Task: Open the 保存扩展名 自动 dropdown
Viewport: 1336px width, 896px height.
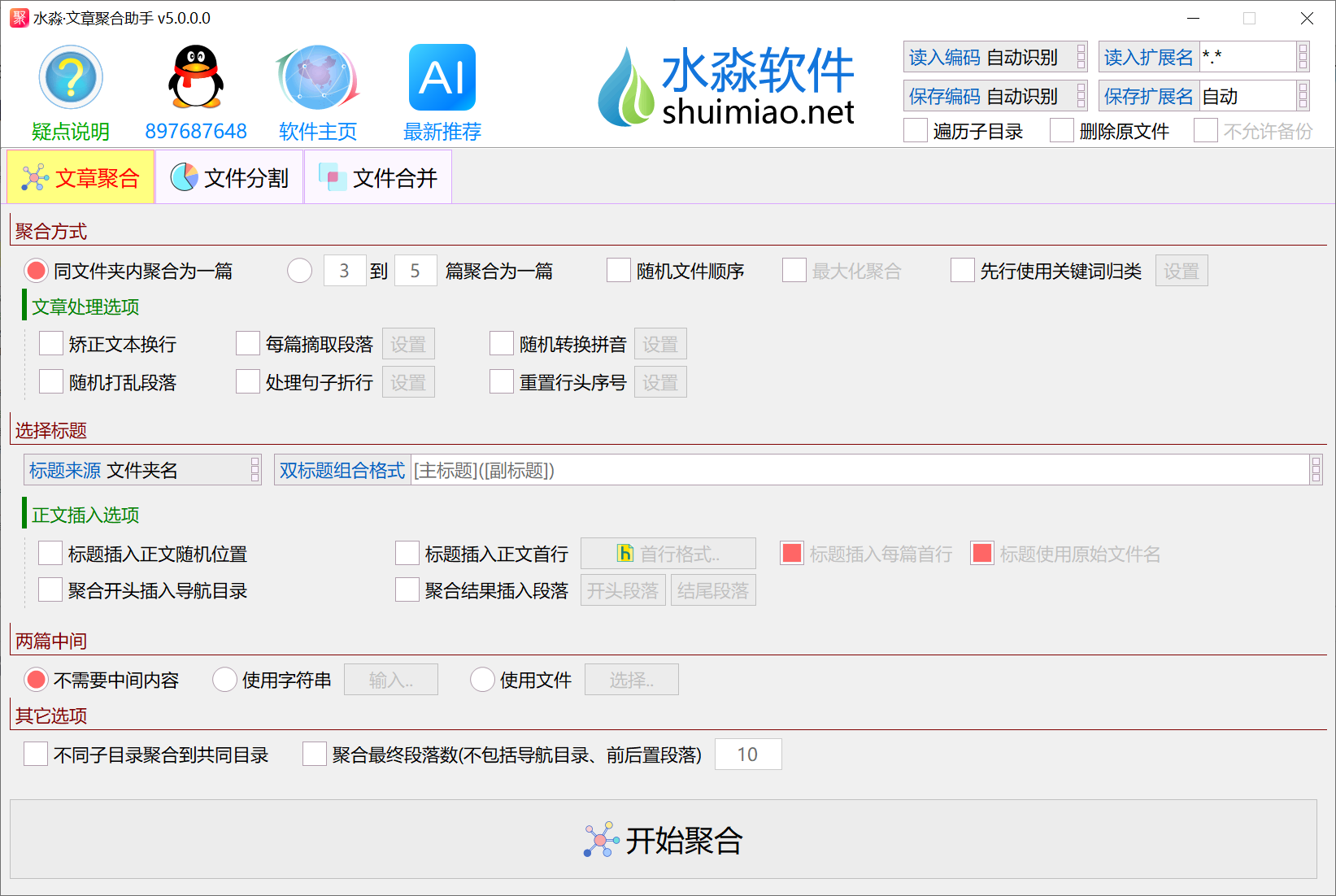Action: [1204, 96]
